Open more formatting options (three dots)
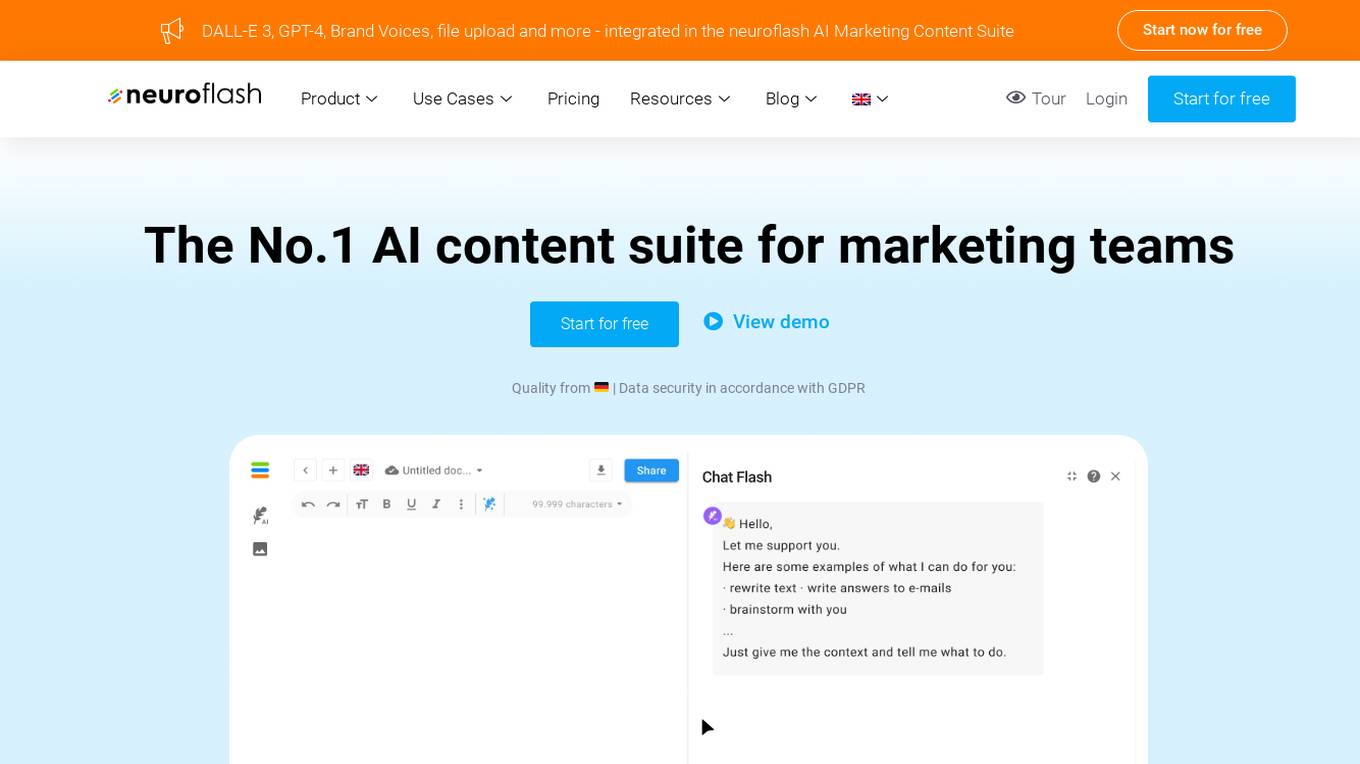1360x764 pixels. click(461, 504)
